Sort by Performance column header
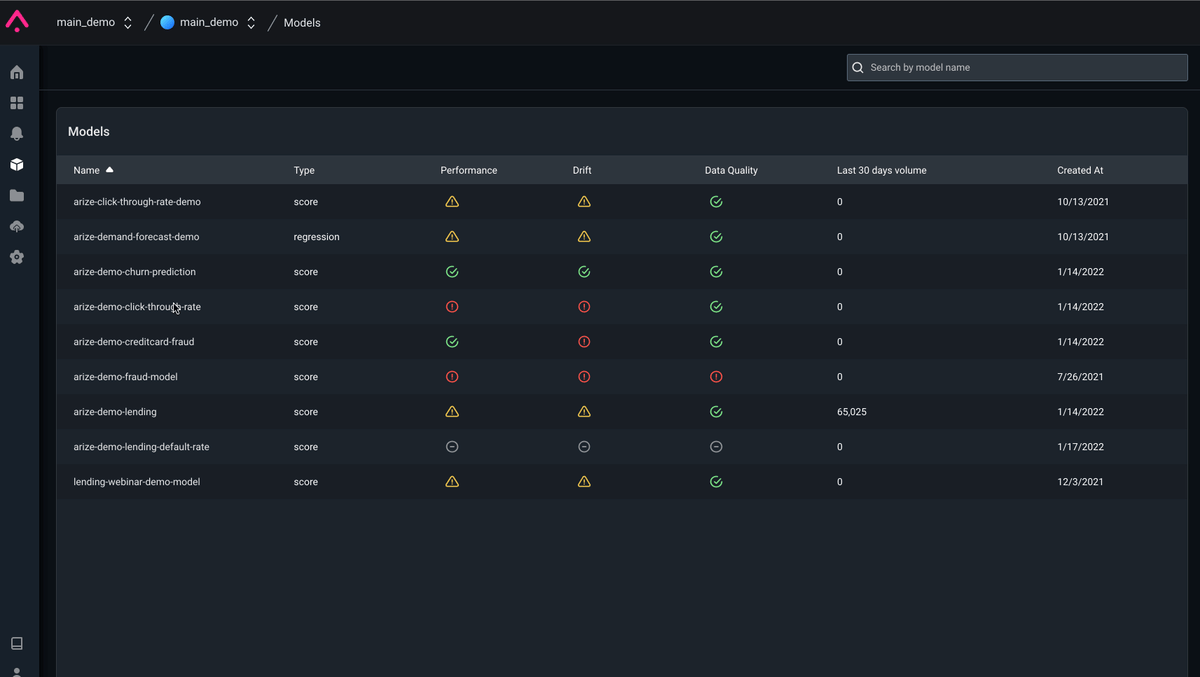This screenshot has width=1200, height=677. click(469, 170)
